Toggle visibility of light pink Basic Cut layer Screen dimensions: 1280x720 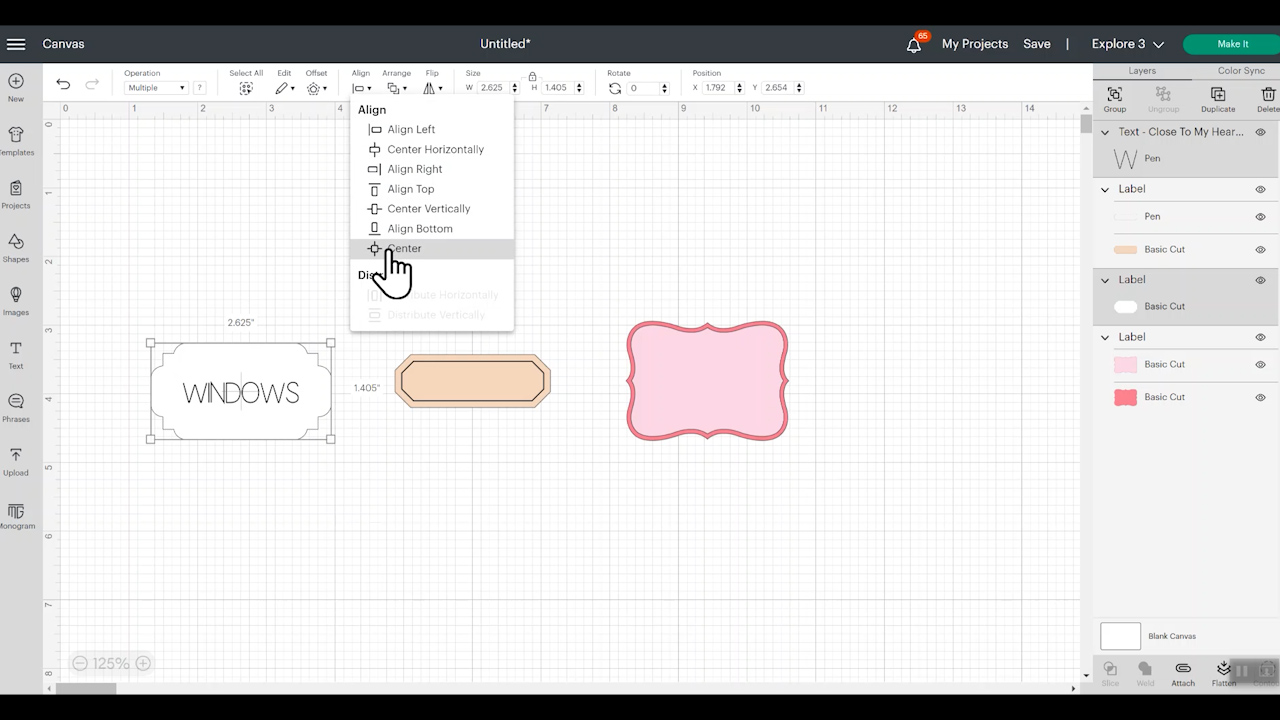(x=1260, y=365)
